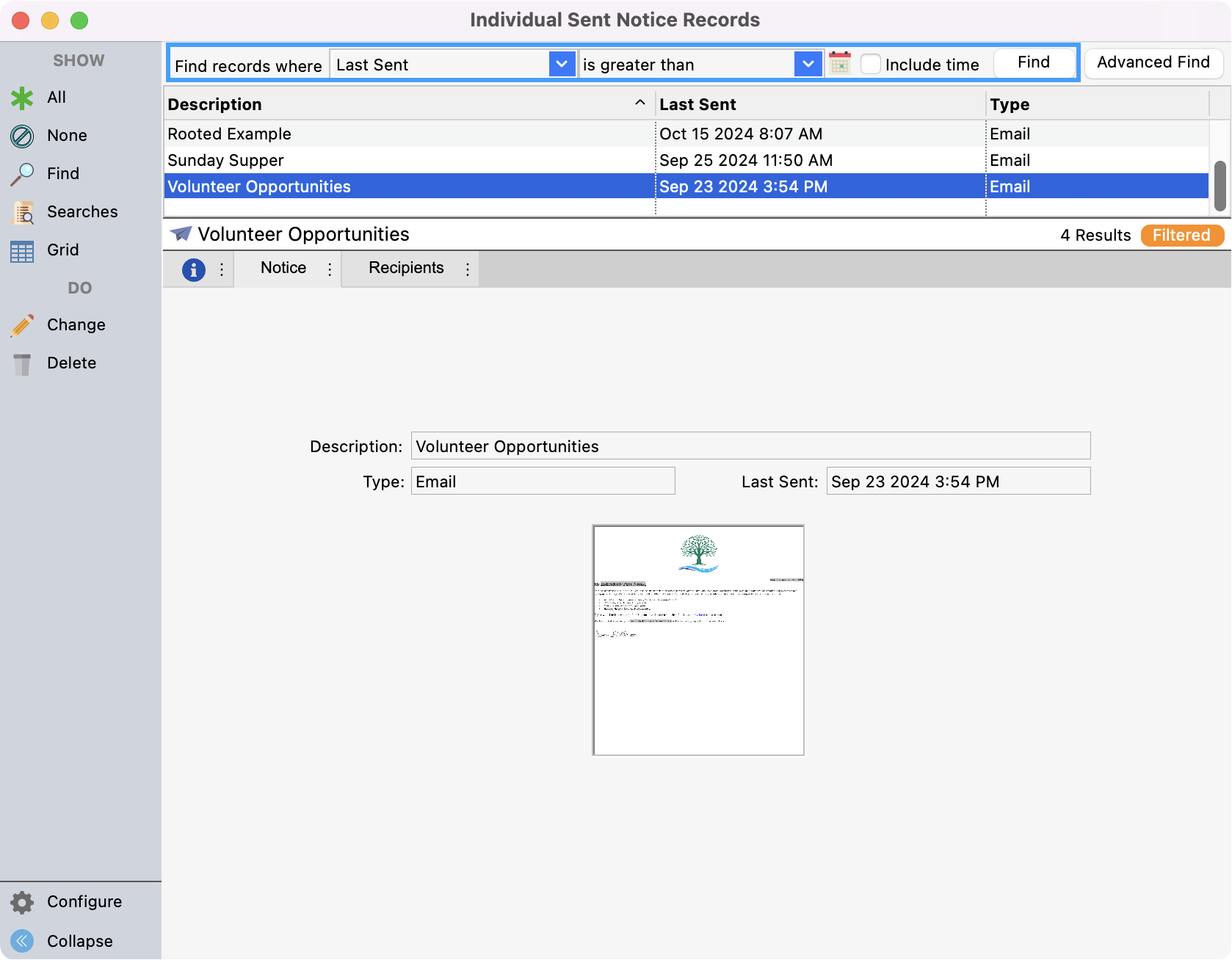Image resolution: width=1232 pixels, height=960 pixels.
Task: Open the options menu next to Notice tab
Action: click(329, 269)
